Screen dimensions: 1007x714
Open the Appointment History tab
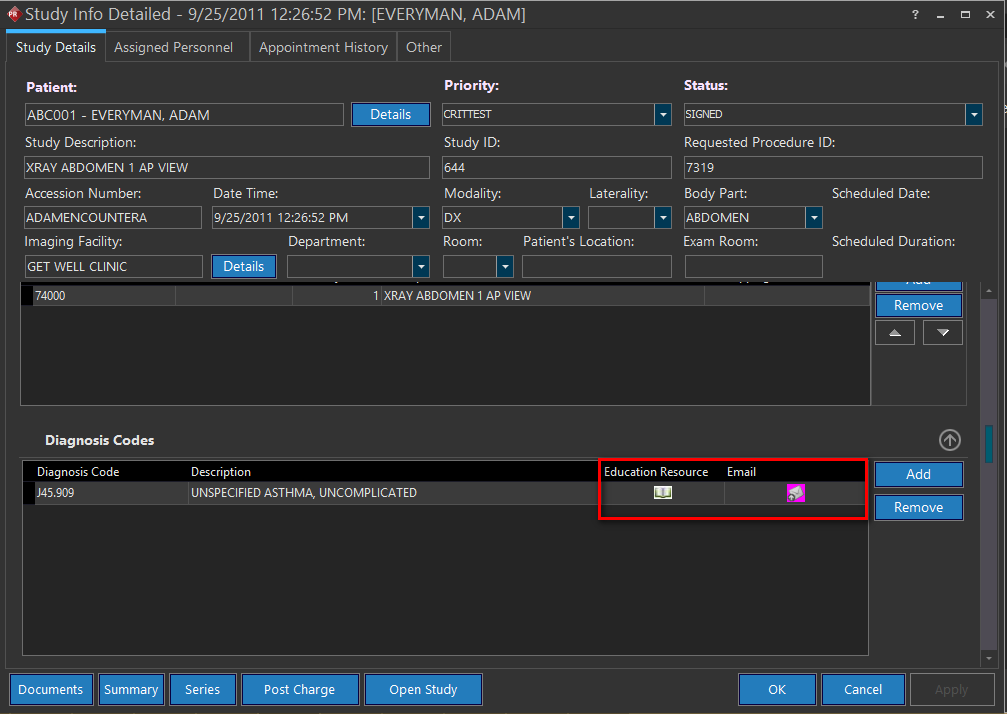pyautogui.click(x=323, y=47)
